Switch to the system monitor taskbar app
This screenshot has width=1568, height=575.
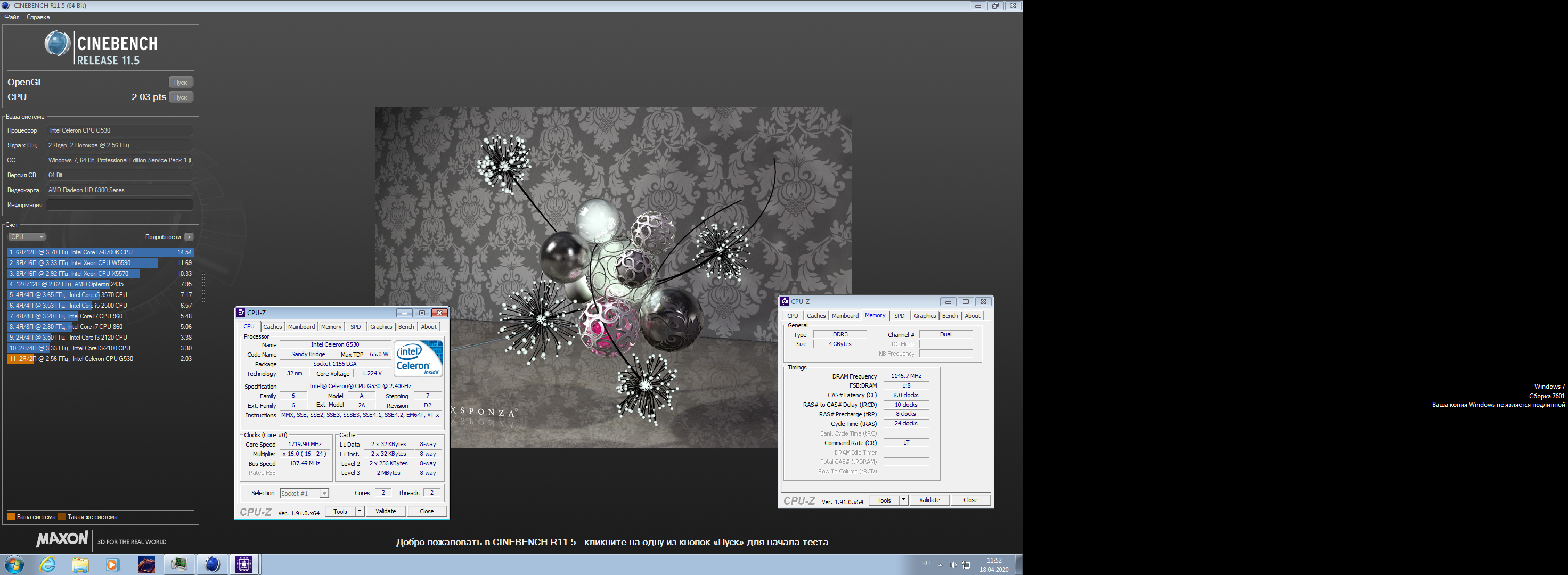[x=179, y=565]
